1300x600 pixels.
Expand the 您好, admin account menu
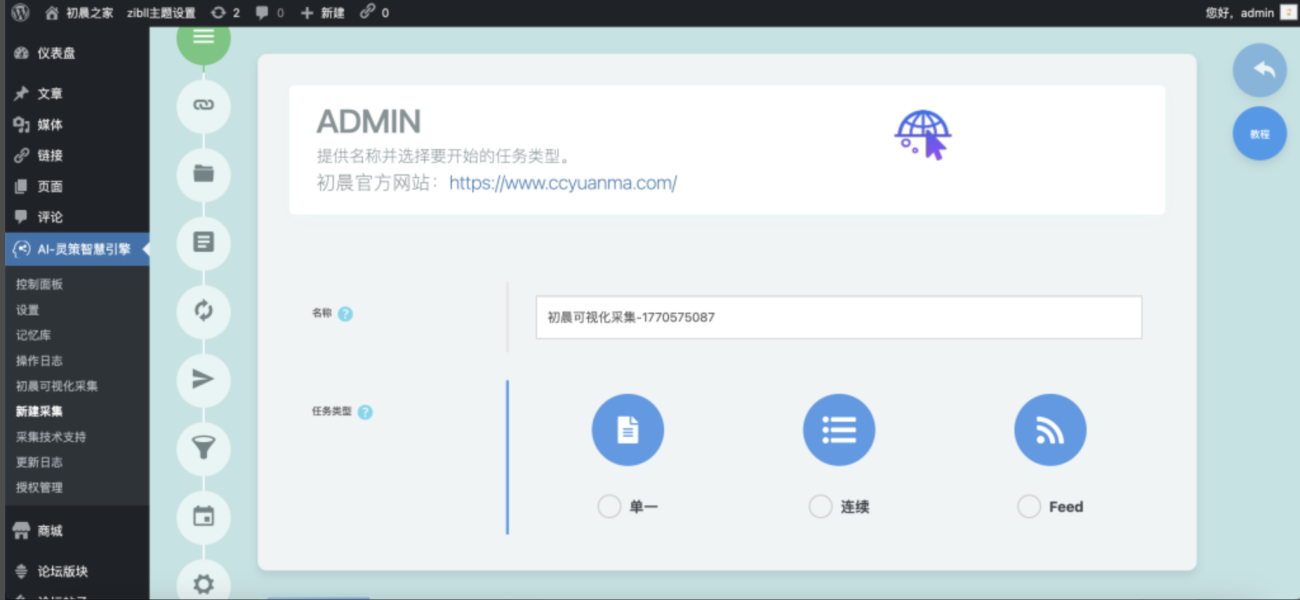(1249, 13)
